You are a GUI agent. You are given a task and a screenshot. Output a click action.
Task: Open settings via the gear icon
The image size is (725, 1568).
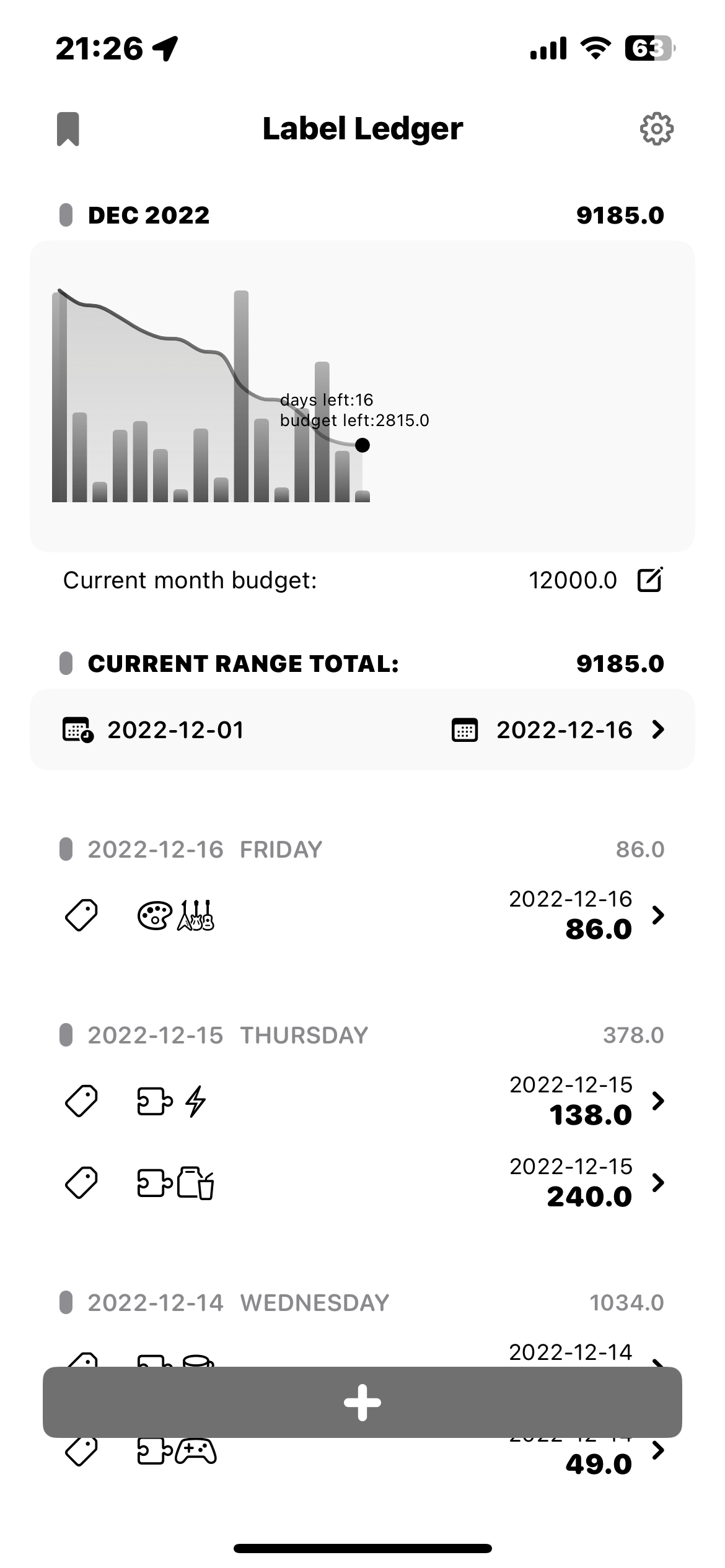tap(656, 129)
